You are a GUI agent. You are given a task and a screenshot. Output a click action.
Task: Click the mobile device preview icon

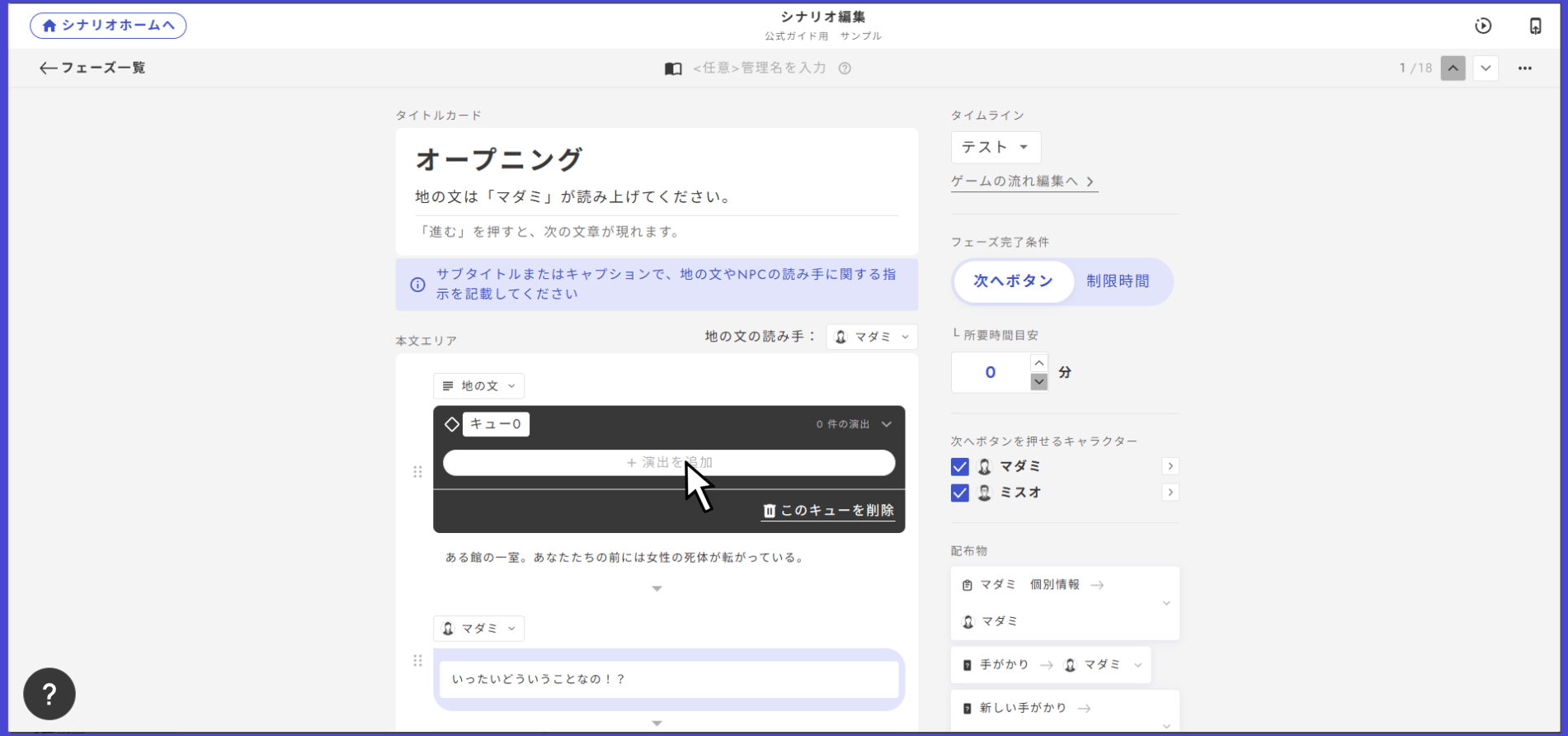point(1534,26)
